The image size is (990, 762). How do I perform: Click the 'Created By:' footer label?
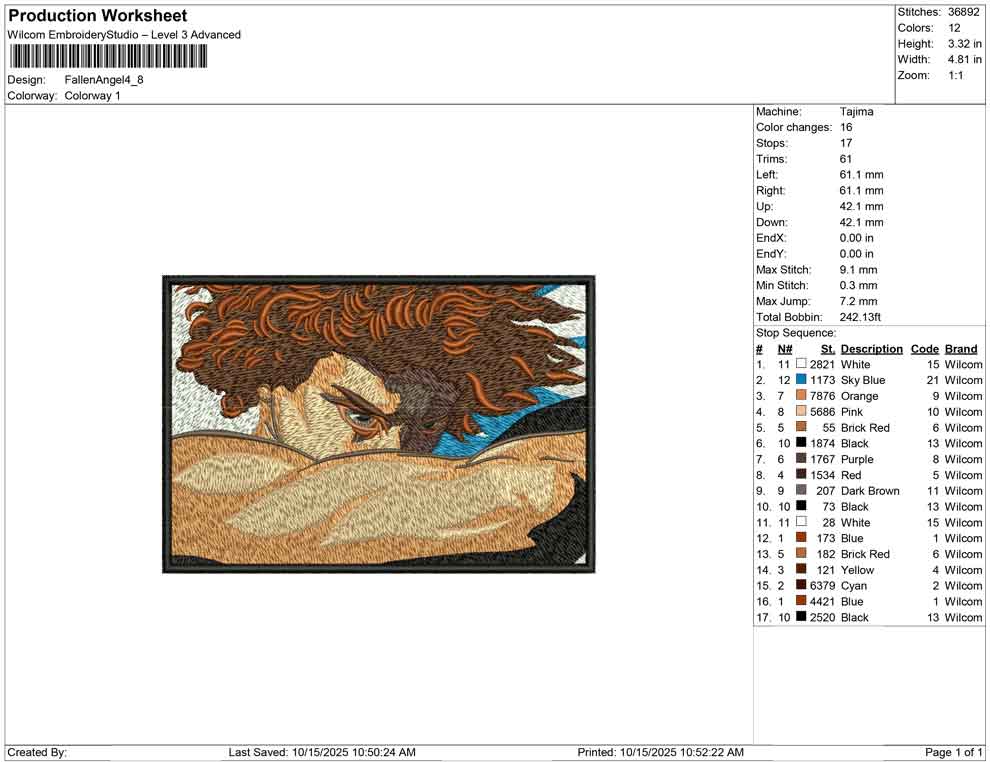click(37, 752)
